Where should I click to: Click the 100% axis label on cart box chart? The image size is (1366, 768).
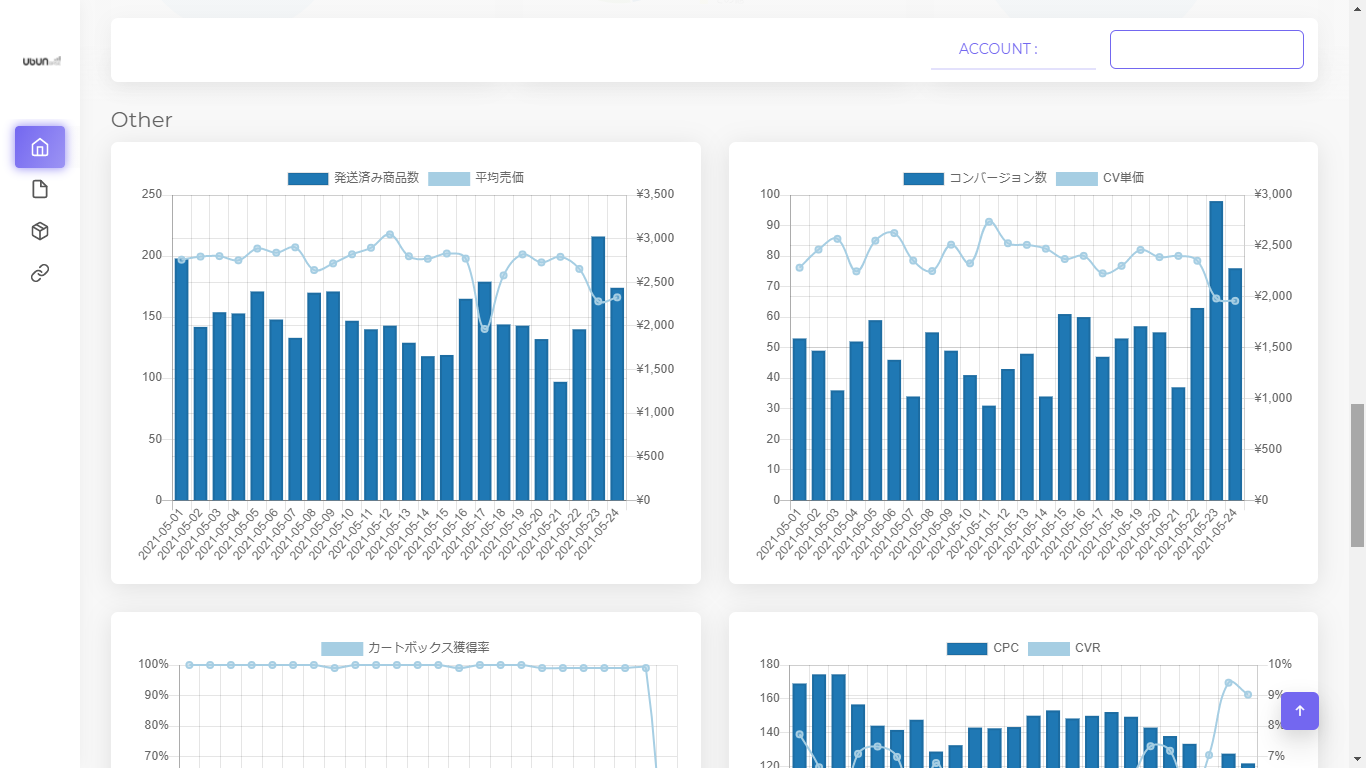point(153,664)
